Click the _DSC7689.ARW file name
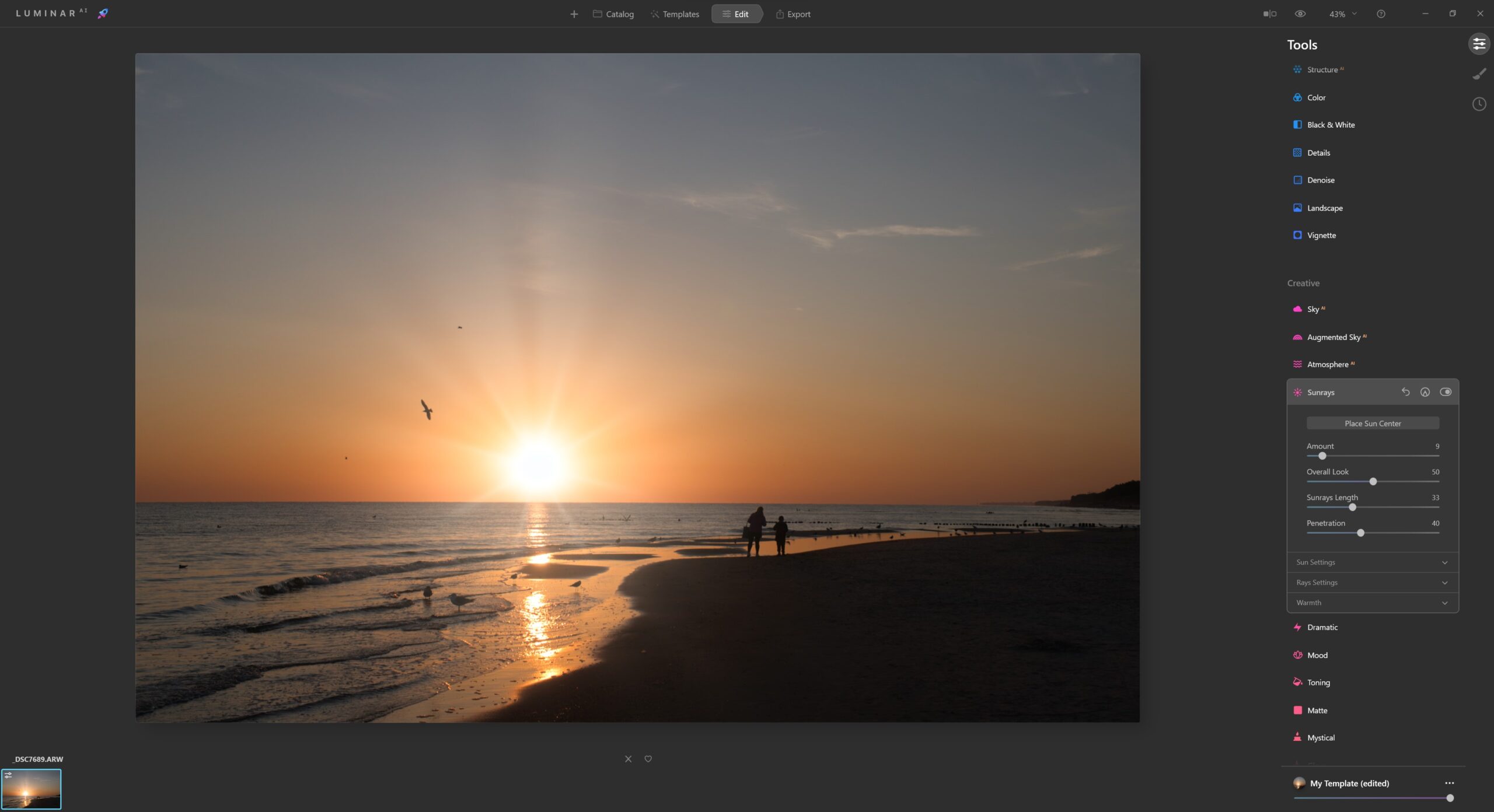This screenshot has height=812, width=1494. pos(38,759)
